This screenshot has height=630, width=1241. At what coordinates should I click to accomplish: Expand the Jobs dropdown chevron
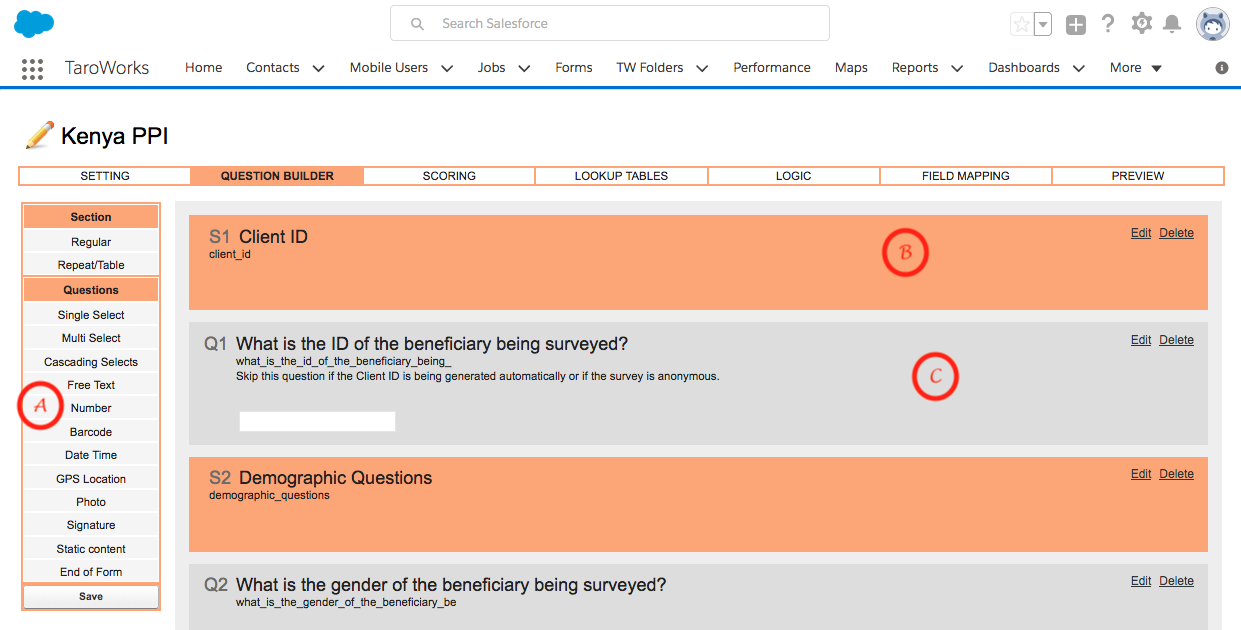524,69
